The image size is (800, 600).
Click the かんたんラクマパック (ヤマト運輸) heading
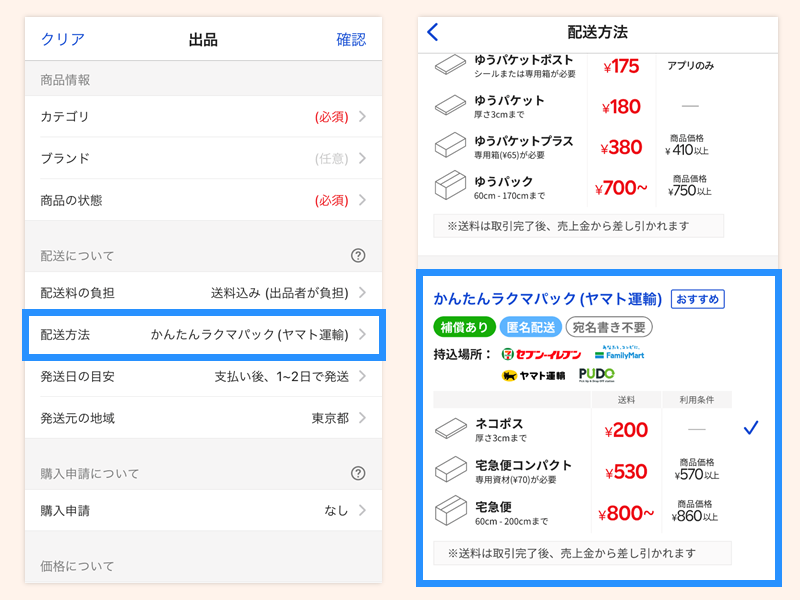[x=547, y=299]
